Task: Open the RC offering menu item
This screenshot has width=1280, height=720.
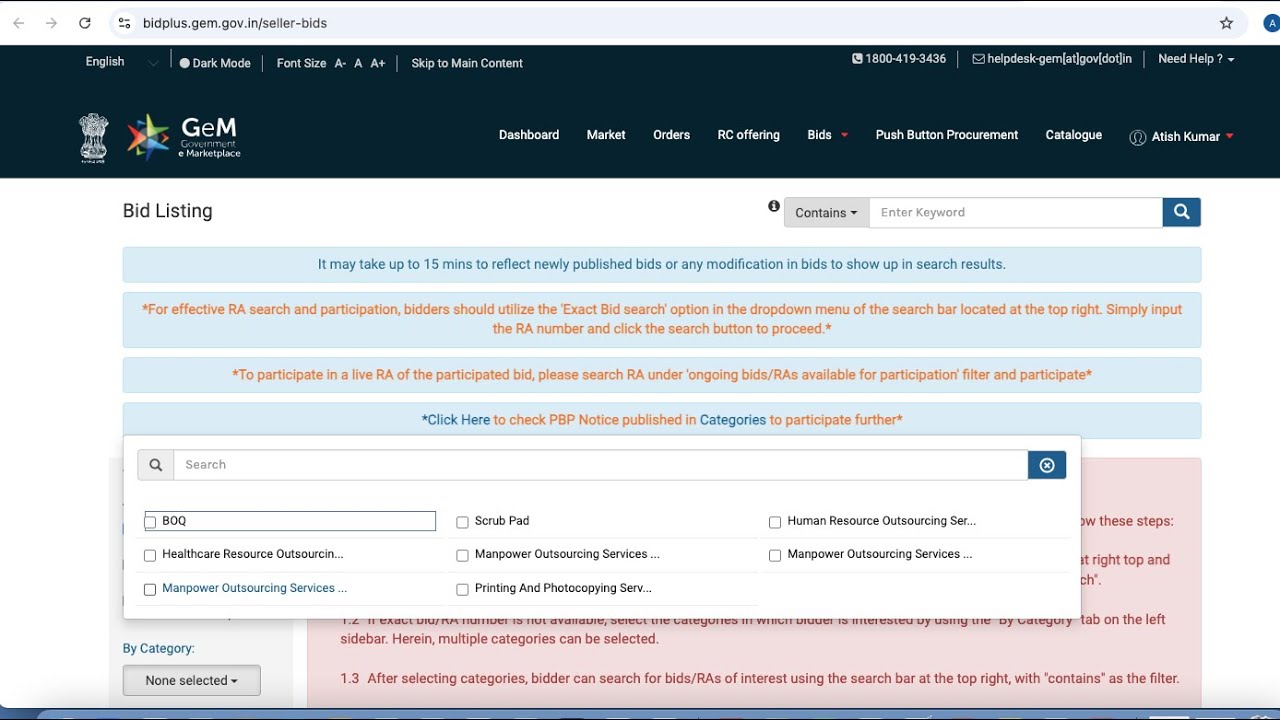Action: pos(749,135)
